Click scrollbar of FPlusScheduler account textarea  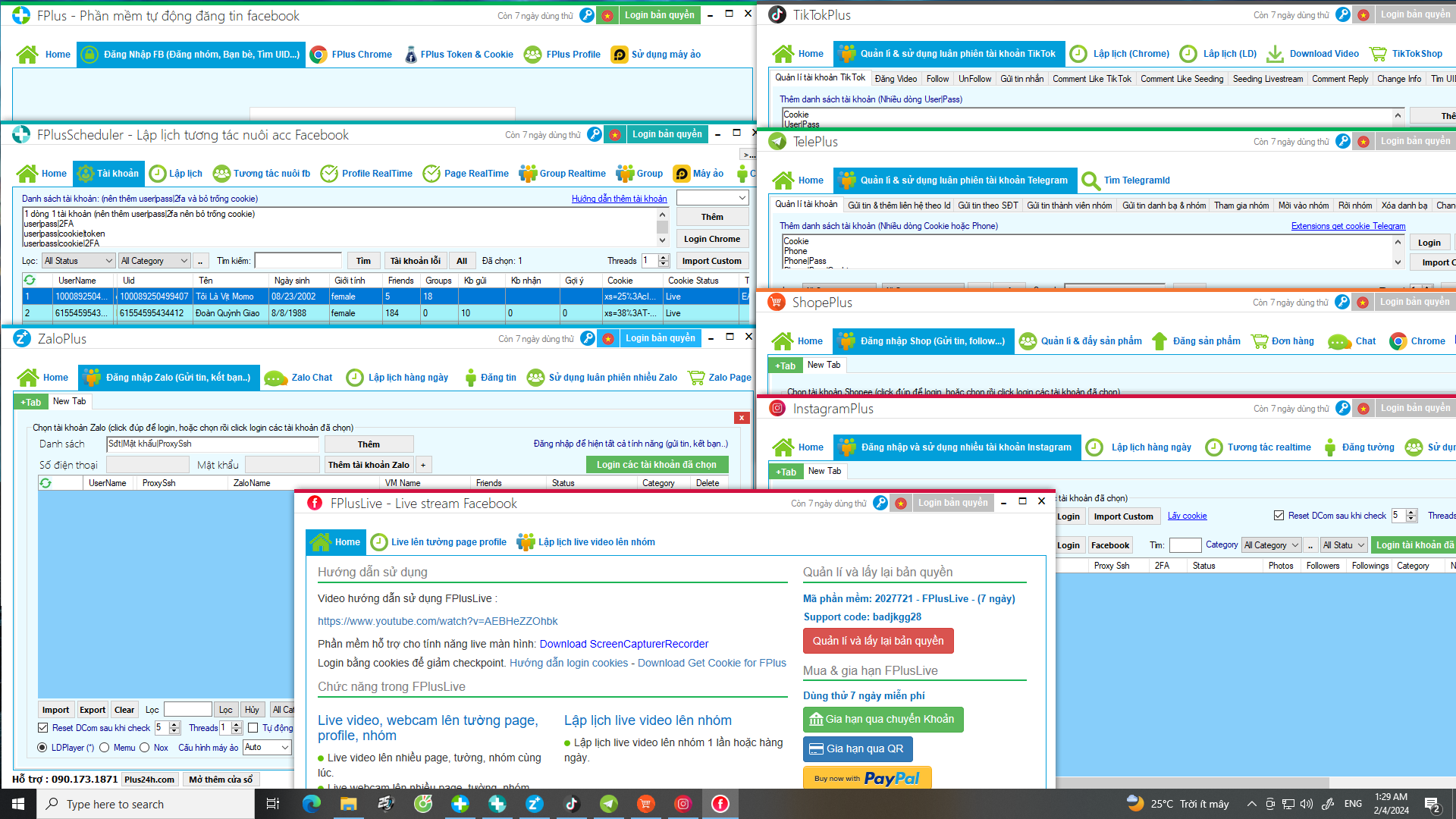(x=662, y=227)
